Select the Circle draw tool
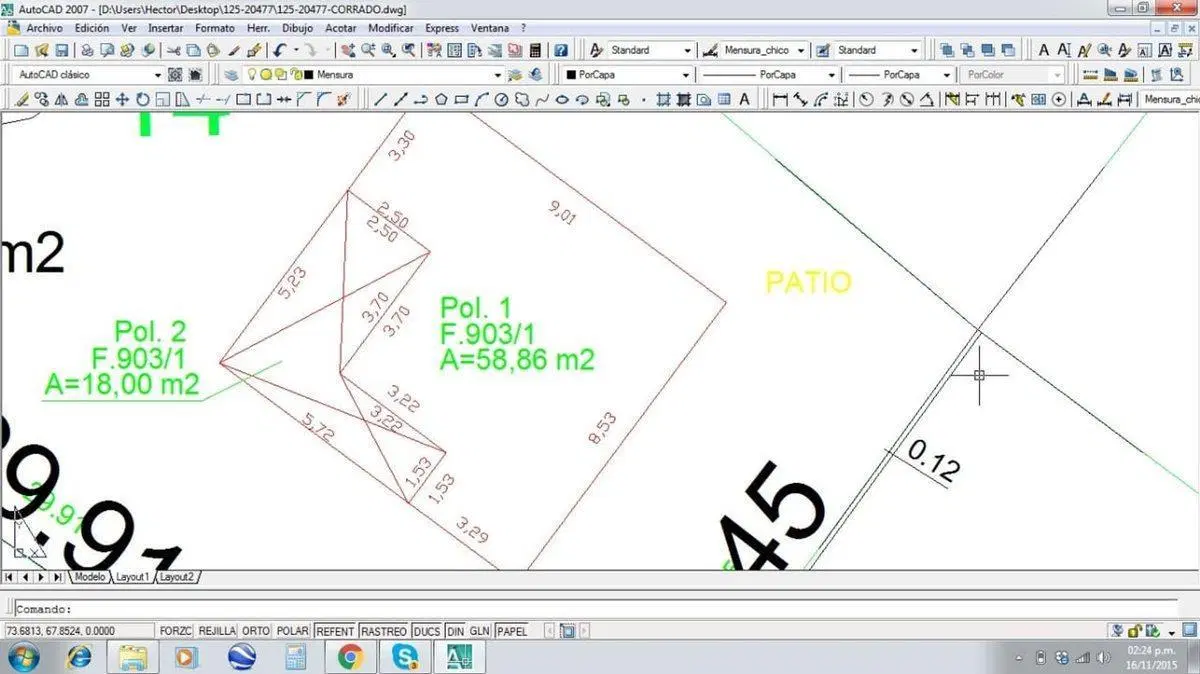1200x674 pixels. pos(501,99)
